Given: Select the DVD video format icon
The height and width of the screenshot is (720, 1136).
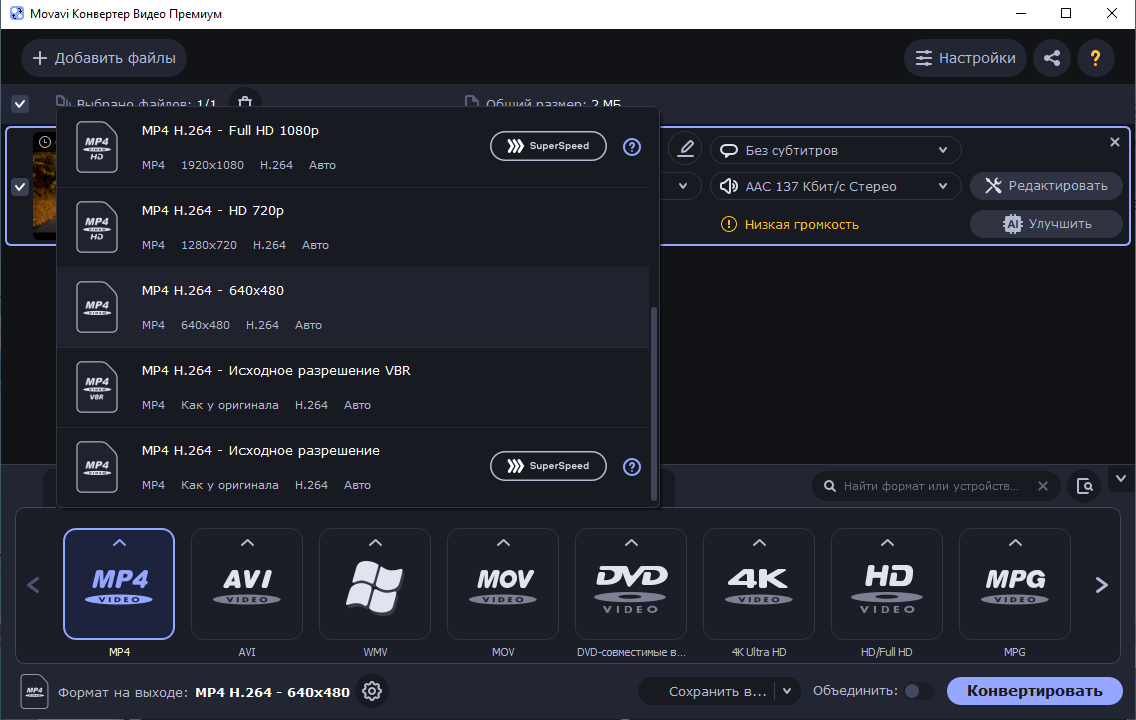Looking at the screenshot, I should coord(631,584).
